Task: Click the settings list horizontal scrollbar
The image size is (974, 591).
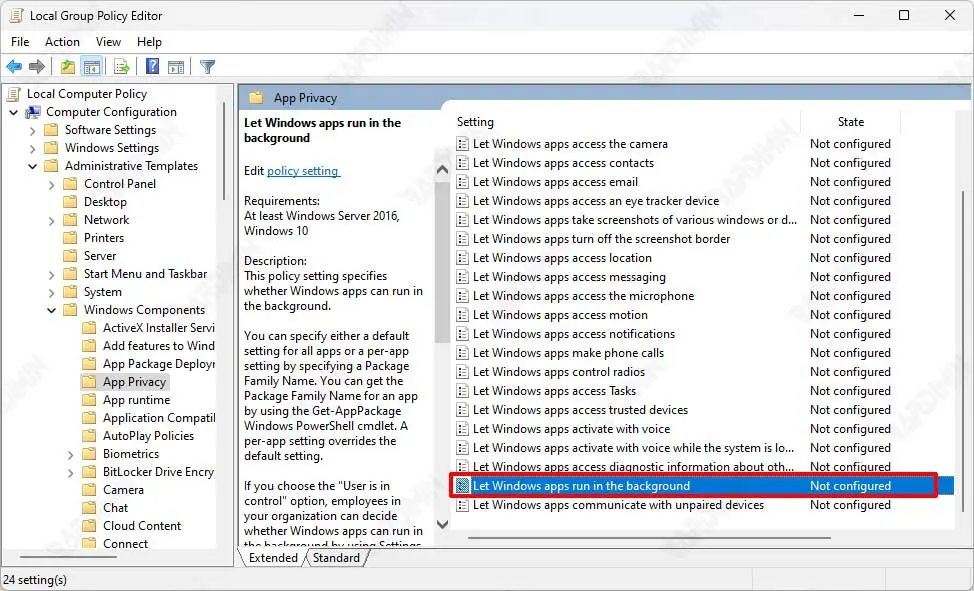Action: point(649,538)
